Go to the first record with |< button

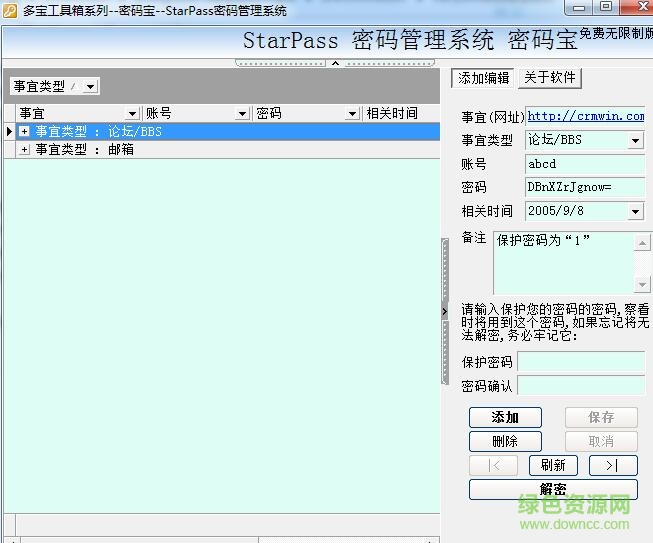click(493, 466)
